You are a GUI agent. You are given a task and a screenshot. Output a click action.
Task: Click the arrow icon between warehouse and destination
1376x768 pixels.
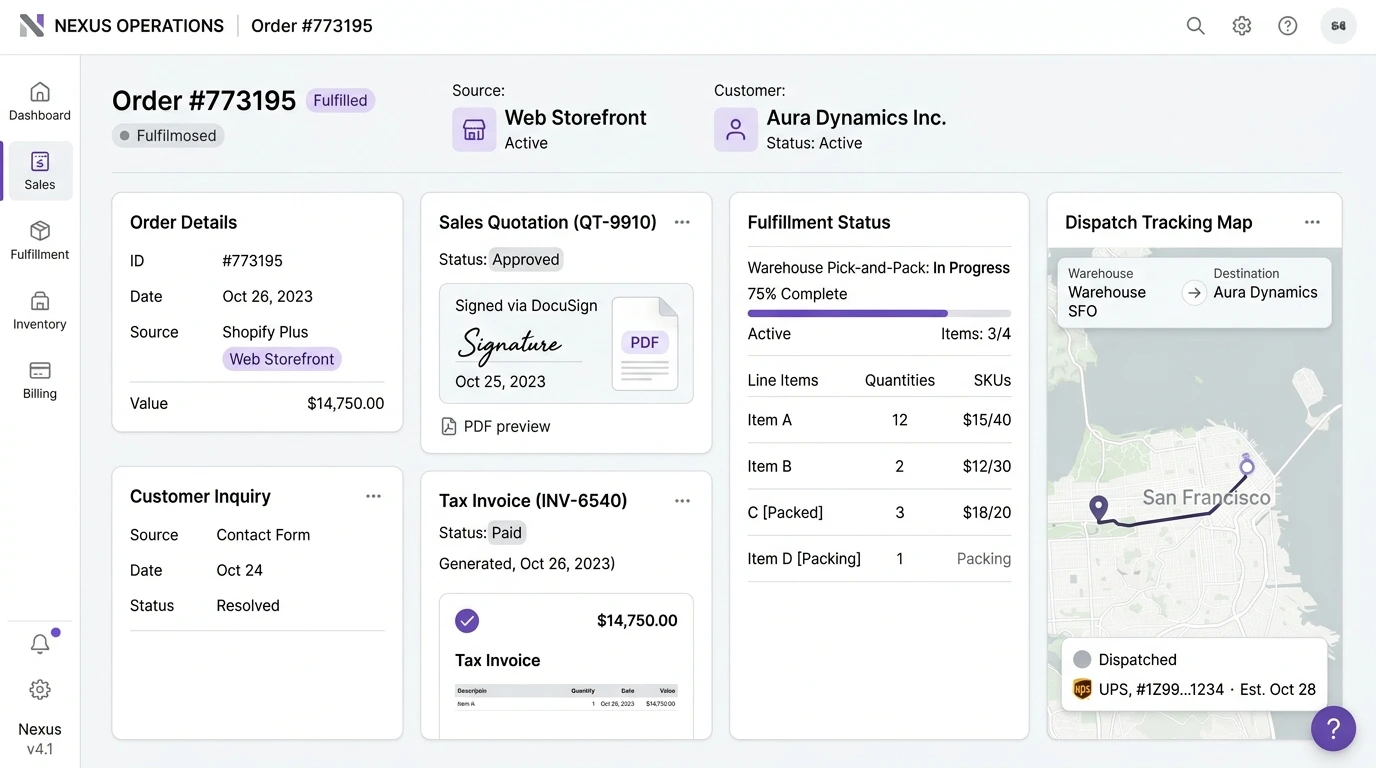click(1193, 293)
